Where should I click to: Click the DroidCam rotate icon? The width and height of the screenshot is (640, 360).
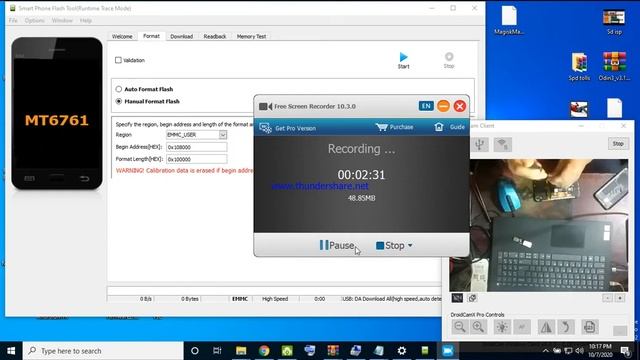click(x=566, y=327)
